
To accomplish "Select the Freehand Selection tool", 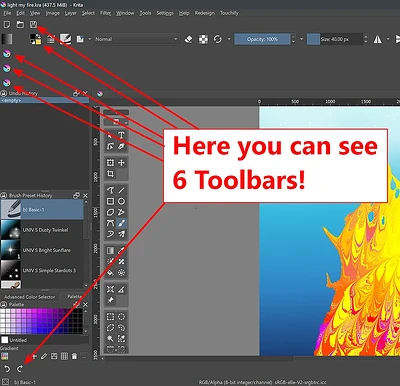I will coord(121,328).
